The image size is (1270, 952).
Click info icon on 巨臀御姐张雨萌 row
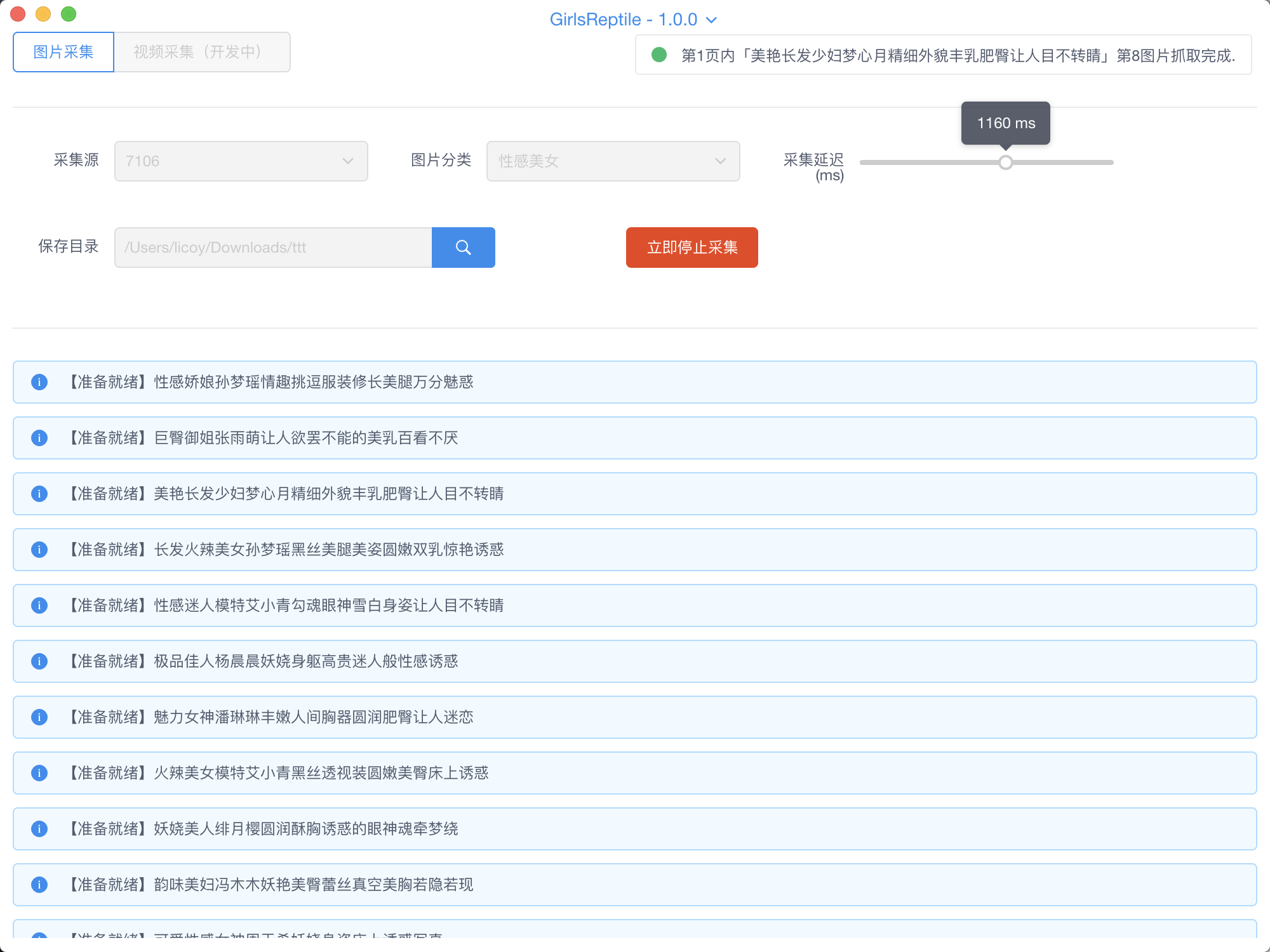[39, 438]
